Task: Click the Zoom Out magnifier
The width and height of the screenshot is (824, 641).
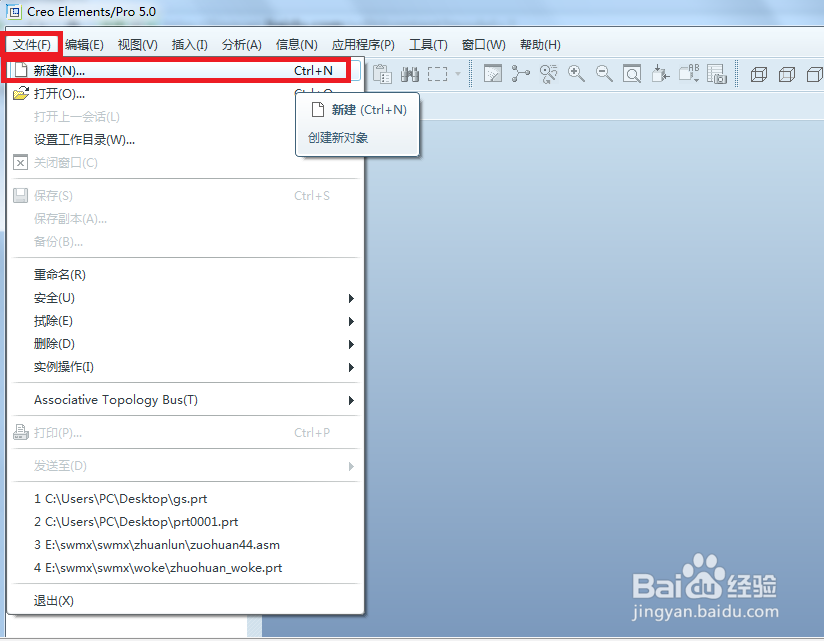Action: tap(604, 74)
